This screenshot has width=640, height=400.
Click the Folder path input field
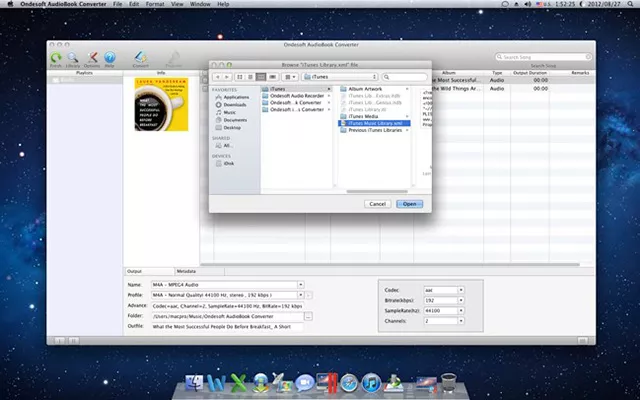coord(227,316)
